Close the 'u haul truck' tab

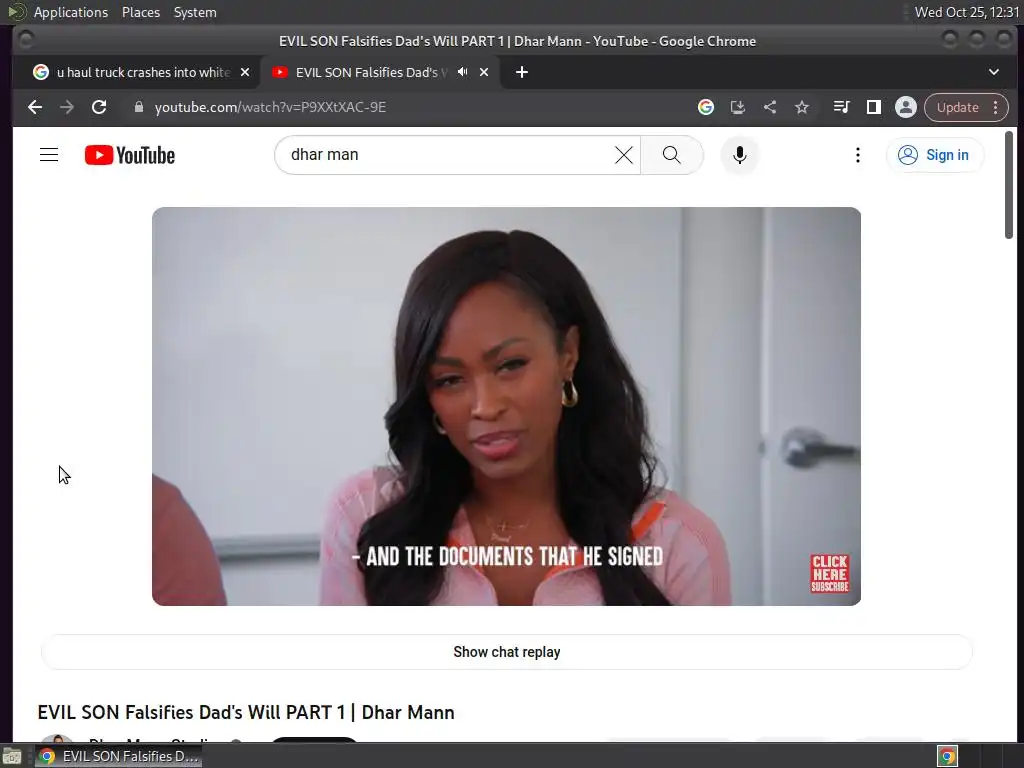coord(245,72)
